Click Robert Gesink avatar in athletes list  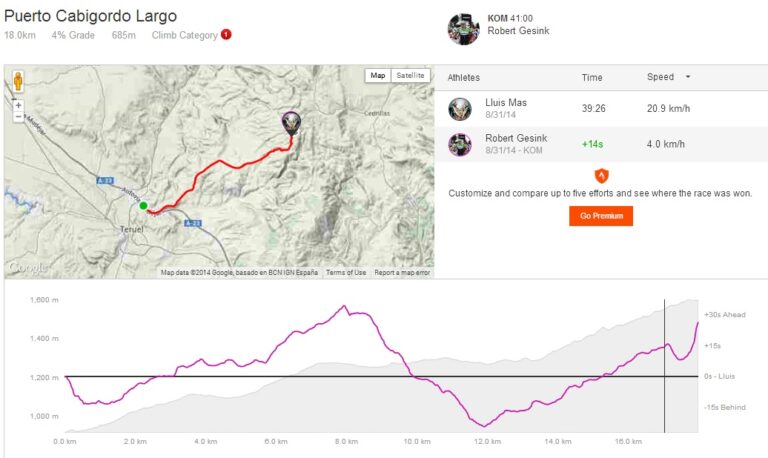[x=460, y=143]
